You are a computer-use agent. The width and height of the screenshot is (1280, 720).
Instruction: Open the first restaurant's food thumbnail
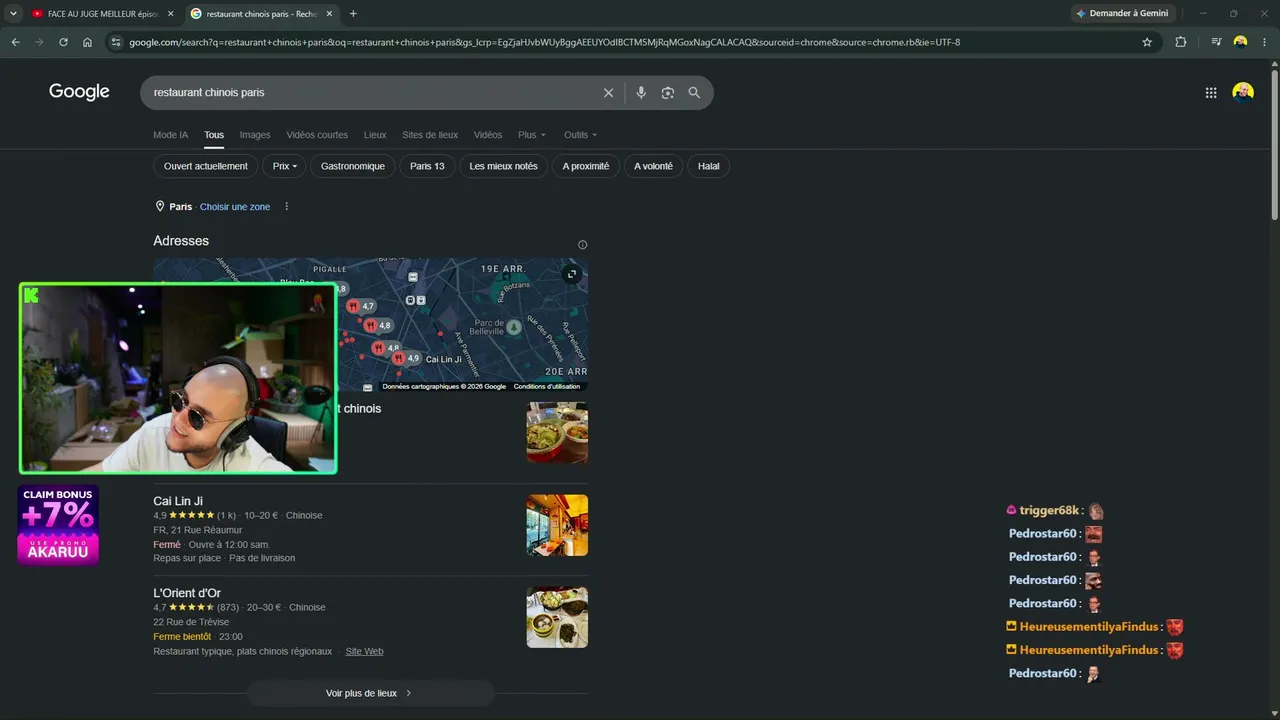(x=557, y=433)
